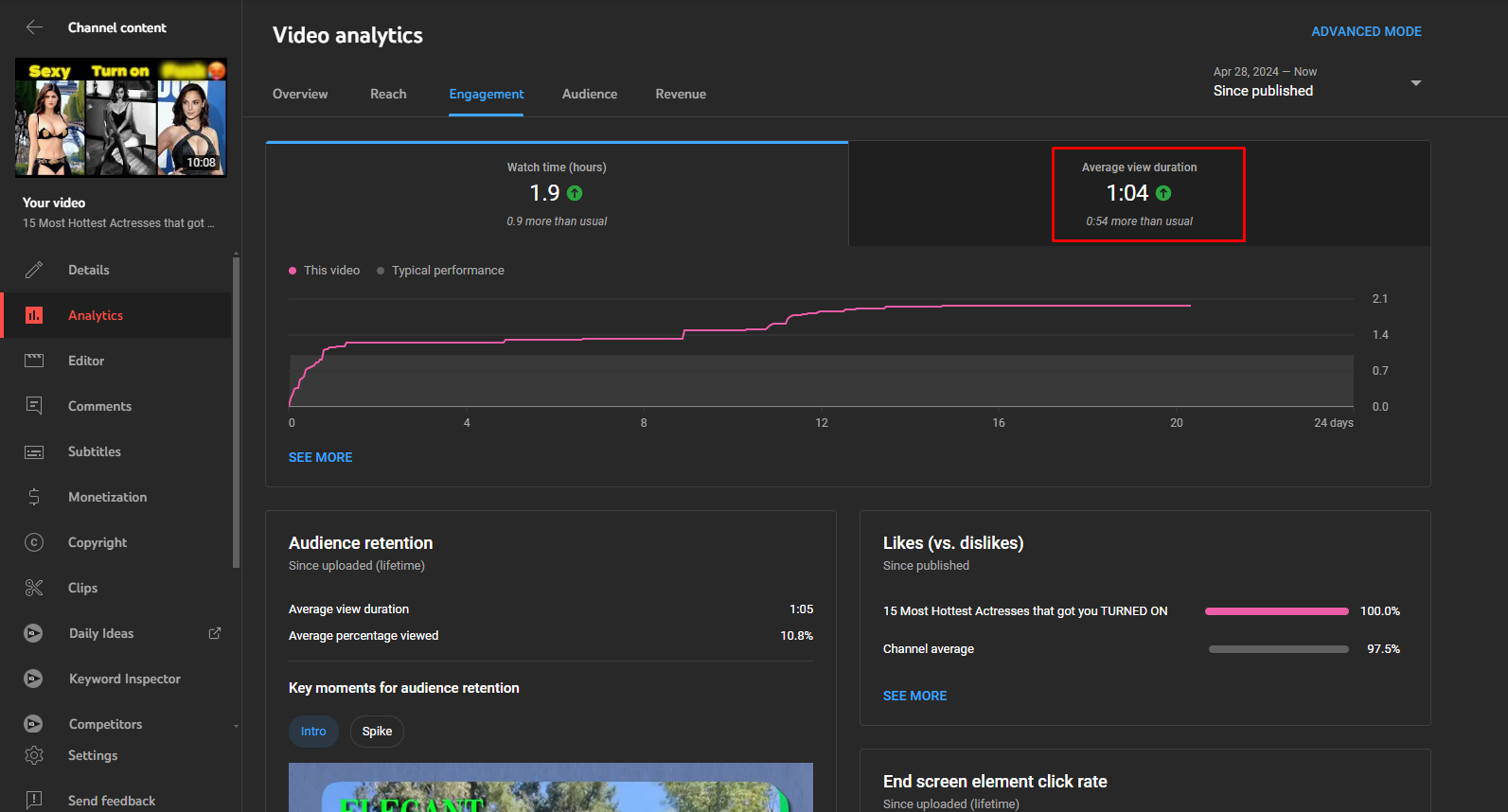Screen dimensions: 1508x812
Task: Click the gray Typical performance legend dot
Action: click(x=381, y=271)
